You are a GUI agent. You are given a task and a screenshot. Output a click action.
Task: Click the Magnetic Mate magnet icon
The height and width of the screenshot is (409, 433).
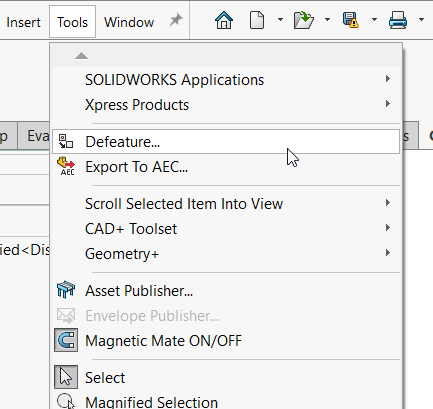pos(66,340)
